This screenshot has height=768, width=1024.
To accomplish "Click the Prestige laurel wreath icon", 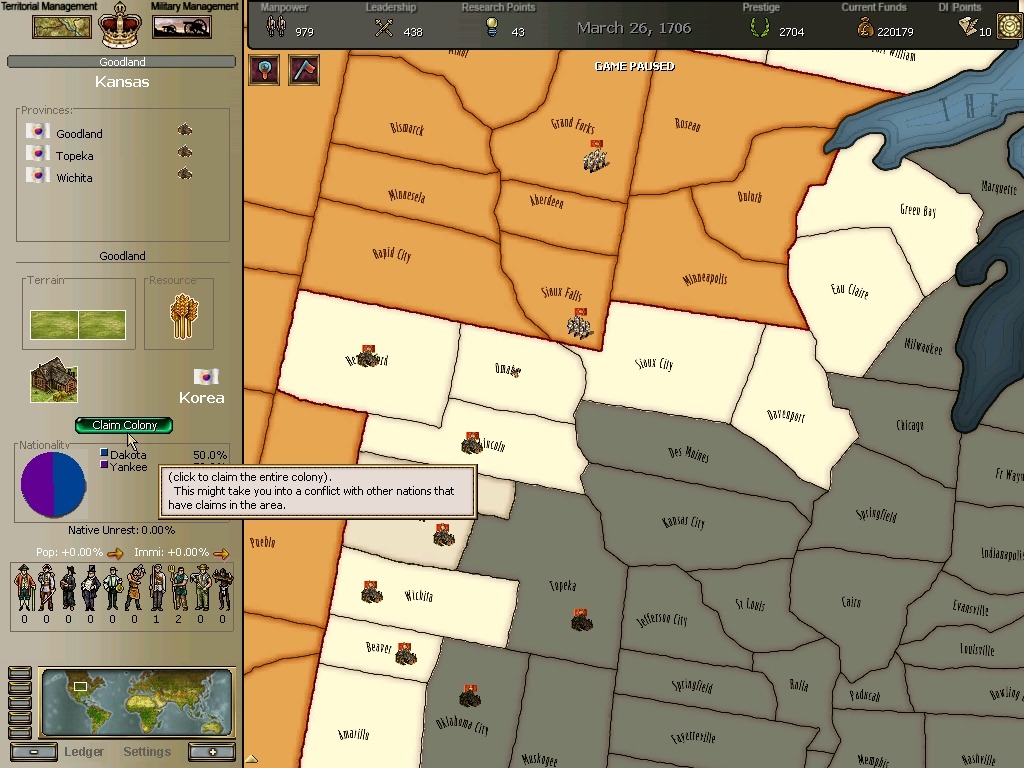I will [x=760, y=27].
